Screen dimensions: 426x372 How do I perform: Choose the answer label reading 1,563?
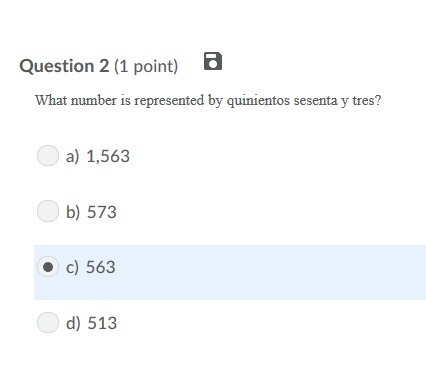[x=108, y=156]
